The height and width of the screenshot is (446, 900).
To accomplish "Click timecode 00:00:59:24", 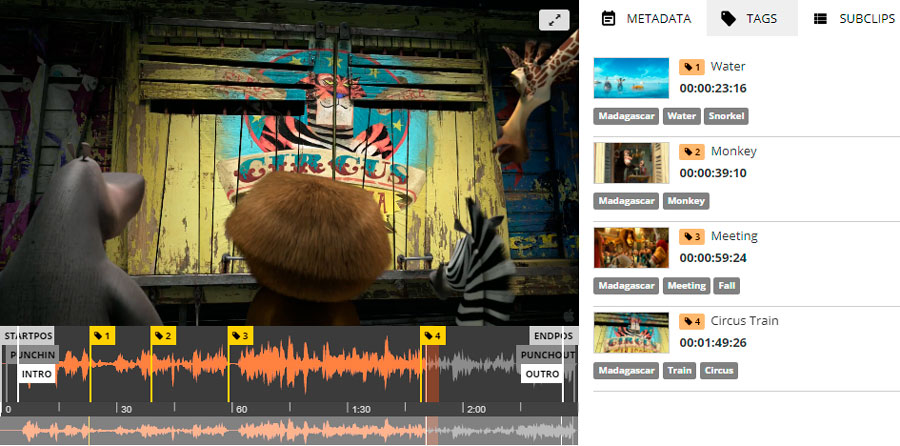I will click(713, 258).
